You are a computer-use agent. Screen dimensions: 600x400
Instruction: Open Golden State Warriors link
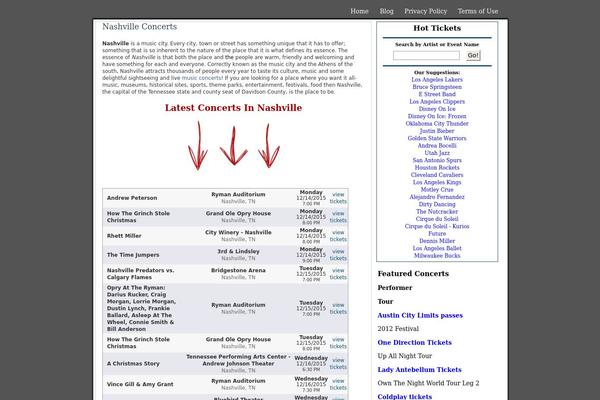pos(437,138)
